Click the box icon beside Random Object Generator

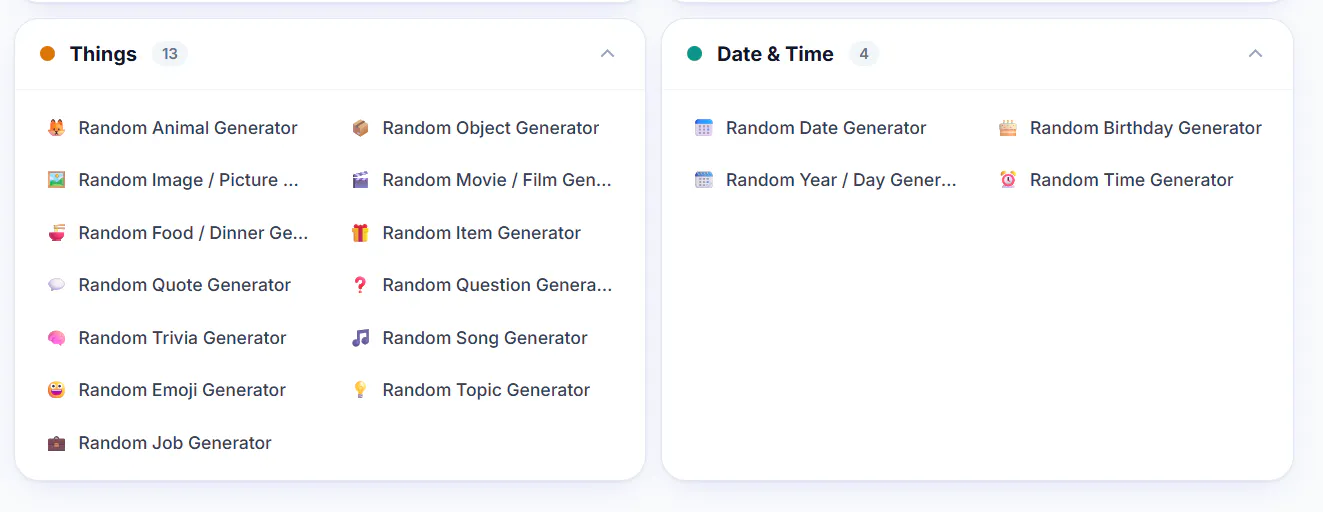coord(360,128)
